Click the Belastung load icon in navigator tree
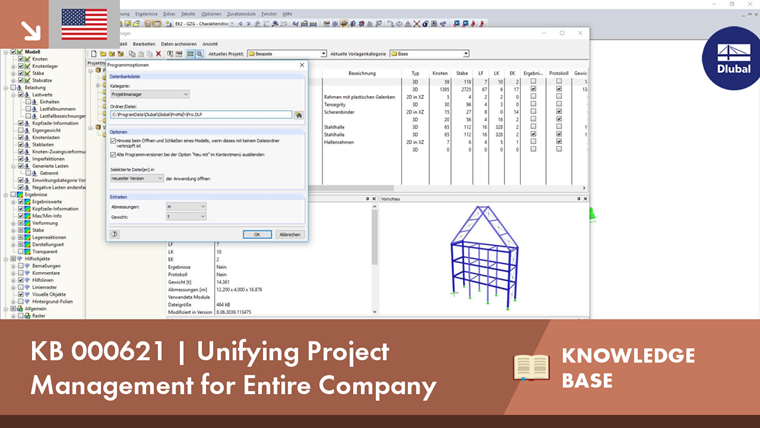Viewport: 760px width, 428px height. [x=20, y=88]
